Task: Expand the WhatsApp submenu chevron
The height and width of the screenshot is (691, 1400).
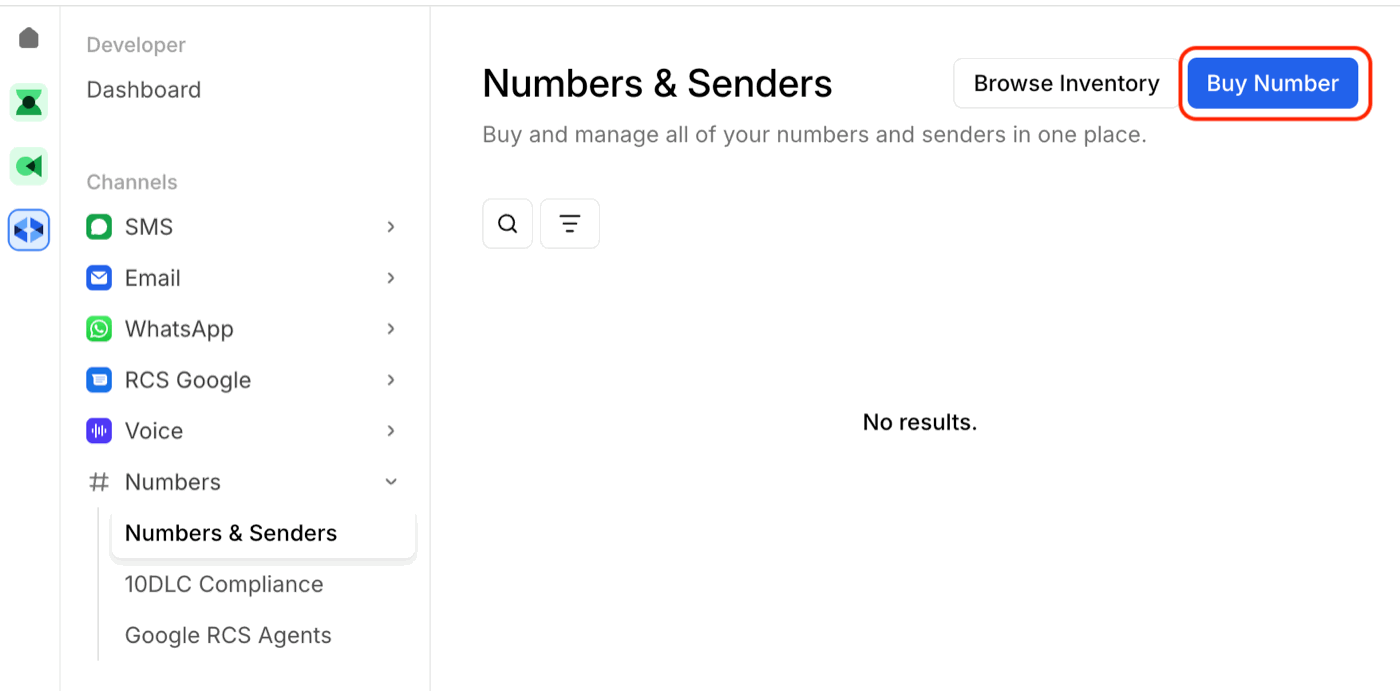Action: click(x=391, y=329)
